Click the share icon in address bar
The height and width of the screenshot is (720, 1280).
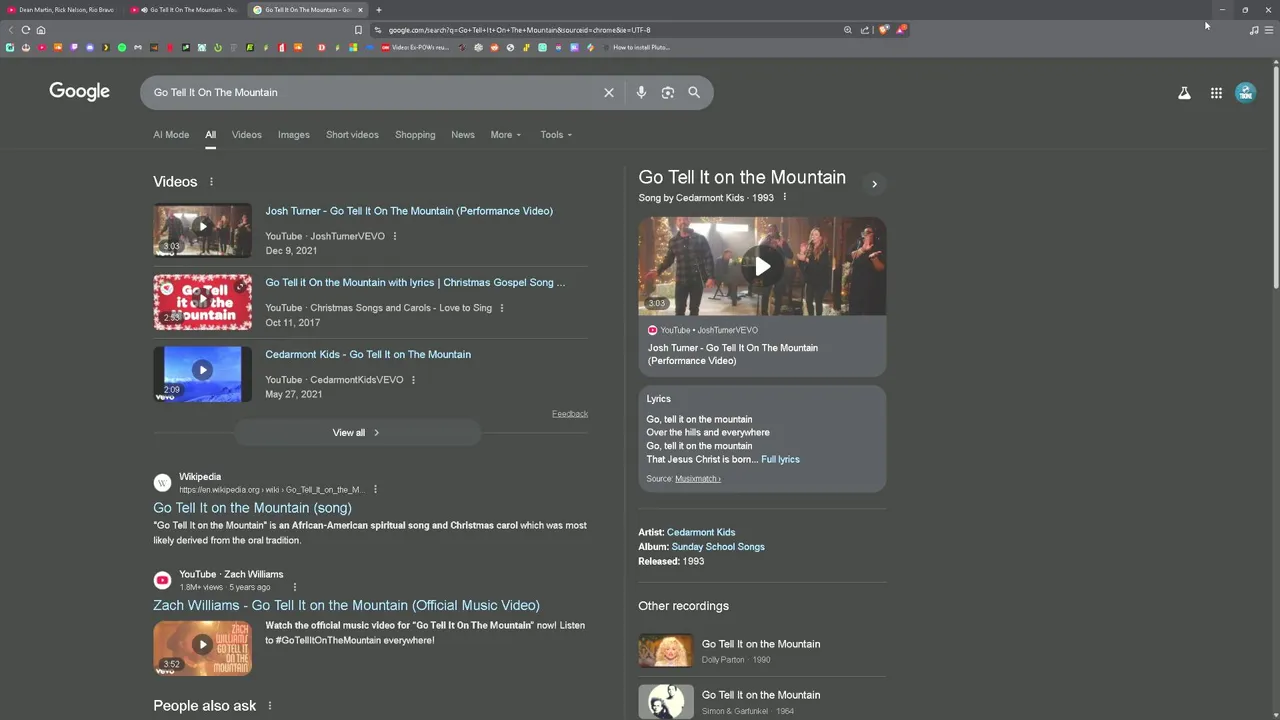click(x=865, y=30)
